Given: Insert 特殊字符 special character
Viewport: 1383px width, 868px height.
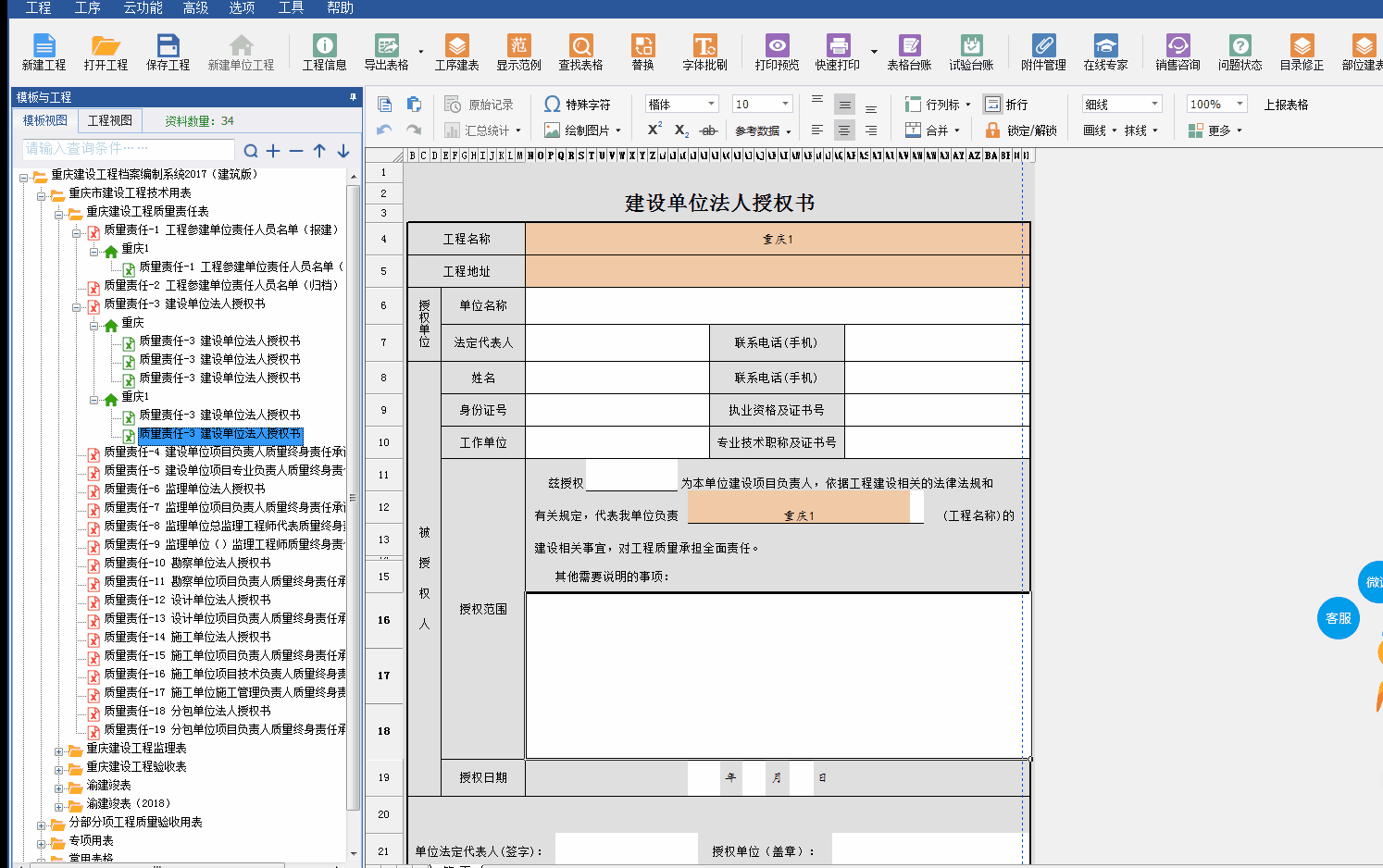Looking at the screenshot, I should (578, 105).
